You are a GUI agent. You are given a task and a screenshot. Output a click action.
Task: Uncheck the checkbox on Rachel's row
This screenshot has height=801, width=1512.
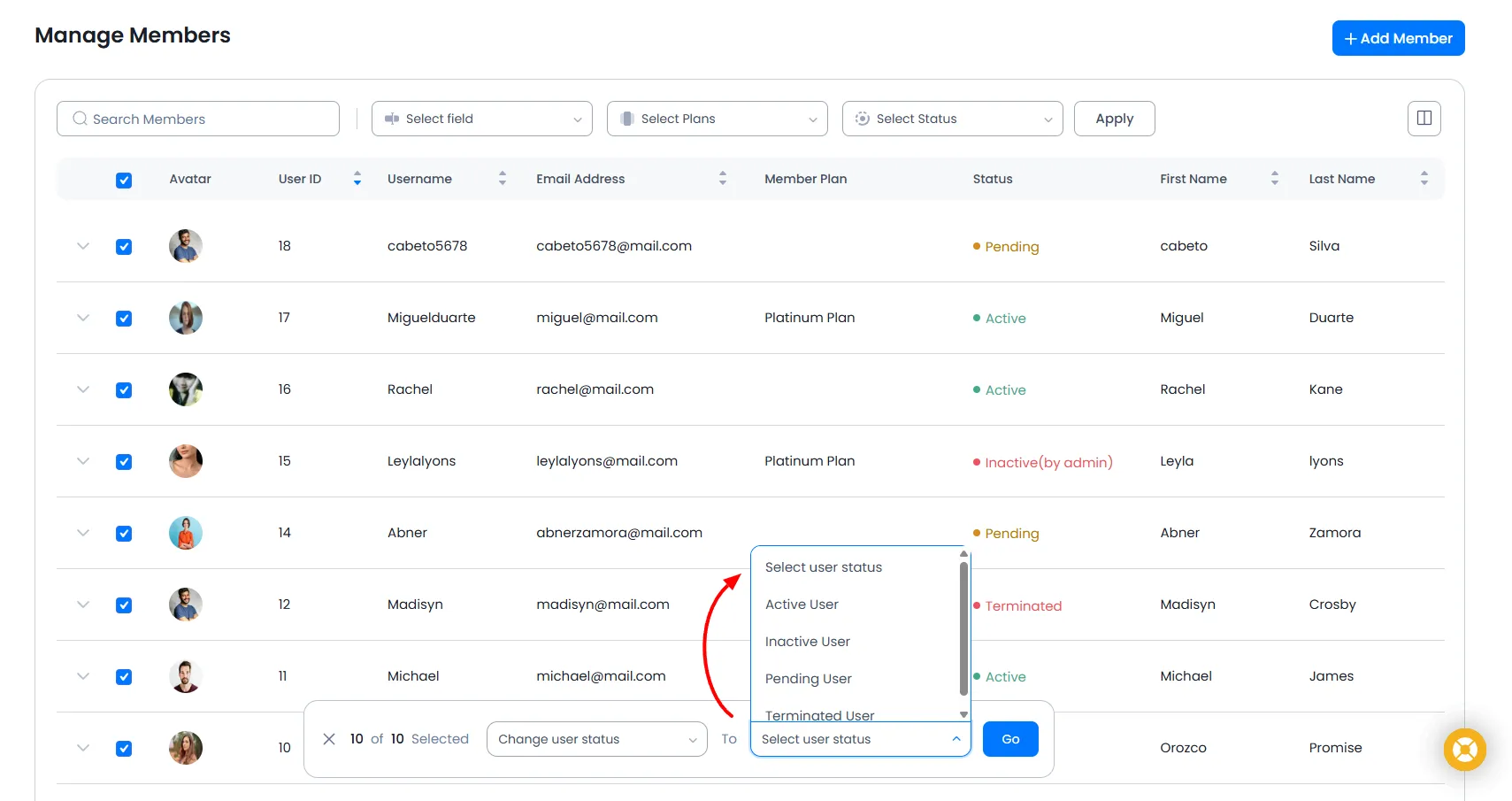124,389
